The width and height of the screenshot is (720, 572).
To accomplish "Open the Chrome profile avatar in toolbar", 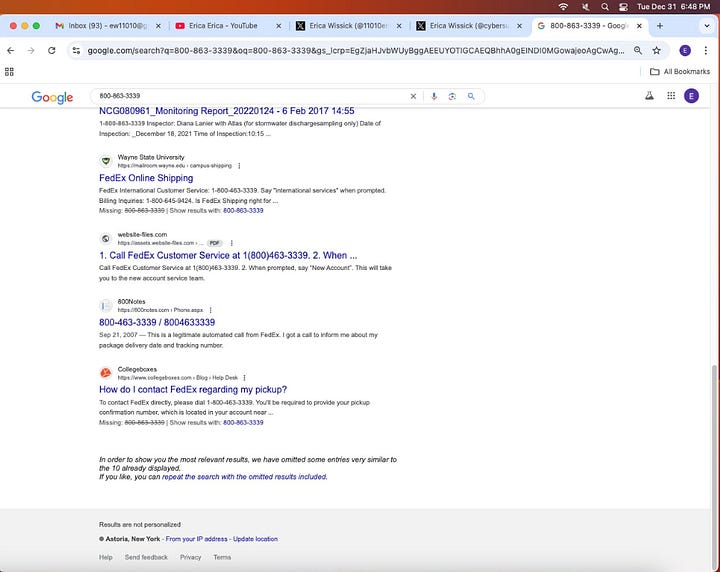I will click(x=685, y=50).
